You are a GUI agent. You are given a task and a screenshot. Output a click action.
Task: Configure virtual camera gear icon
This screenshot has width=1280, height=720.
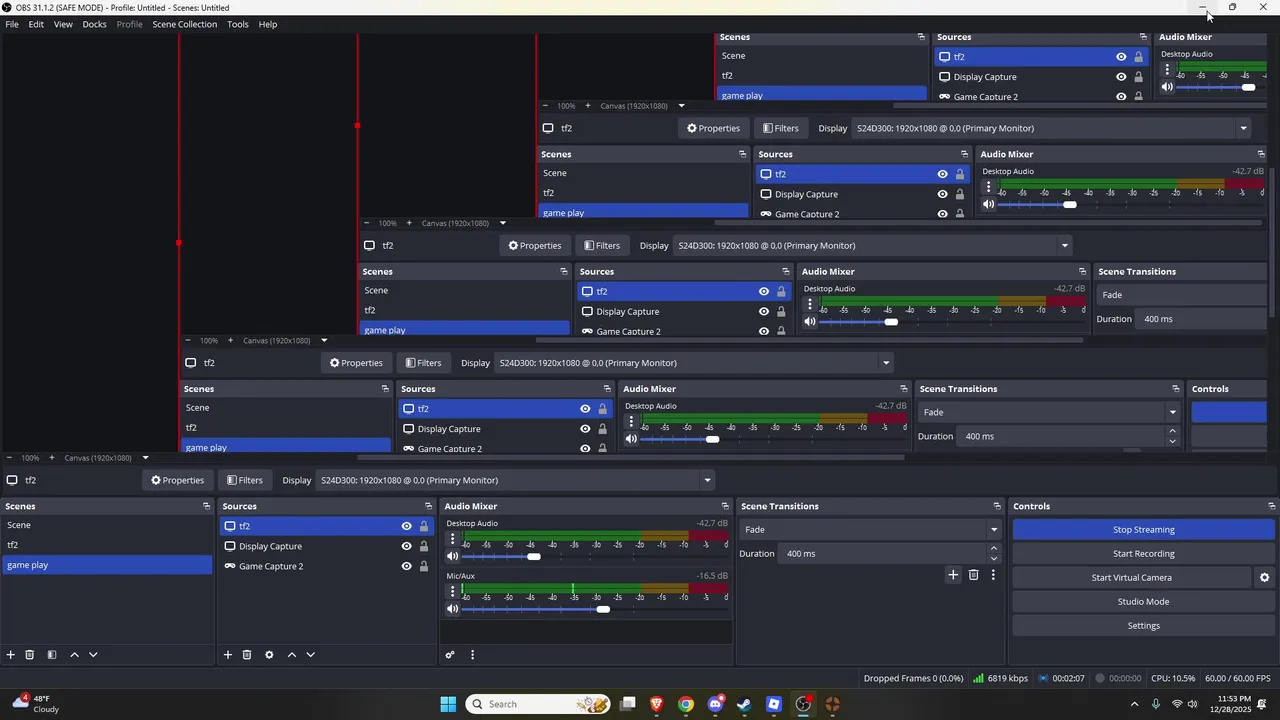[x=1264, y=578]
